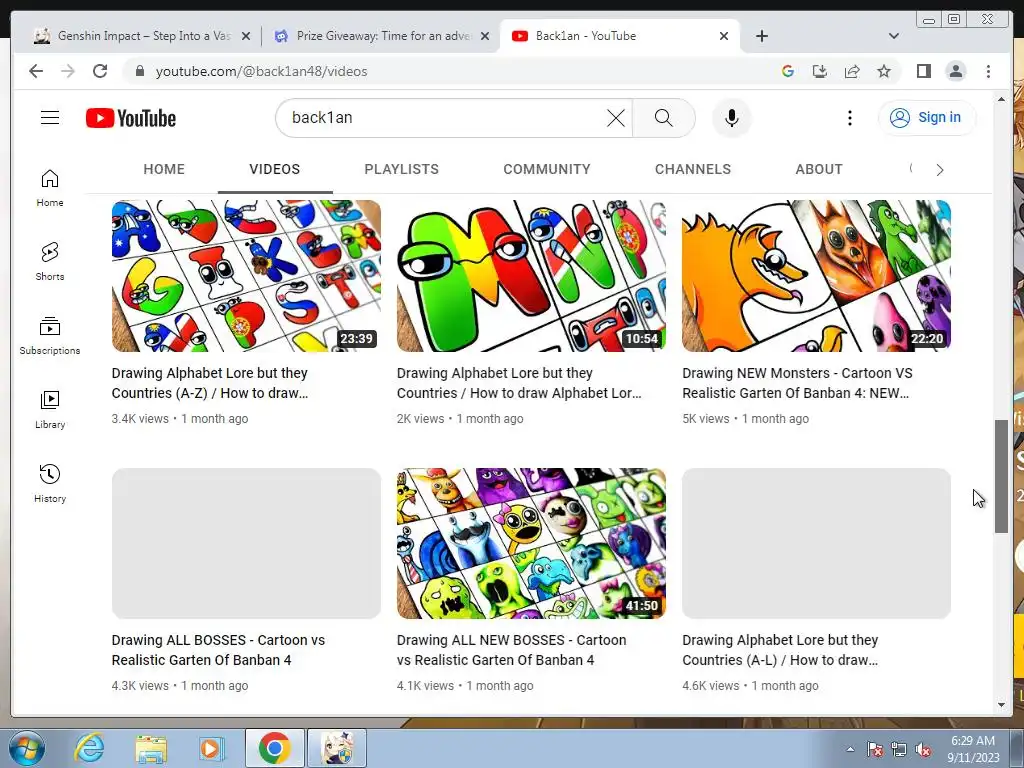Click the Google icon in address bar
Viewport: 1024px width, 768px height.
tap(788, 71)
